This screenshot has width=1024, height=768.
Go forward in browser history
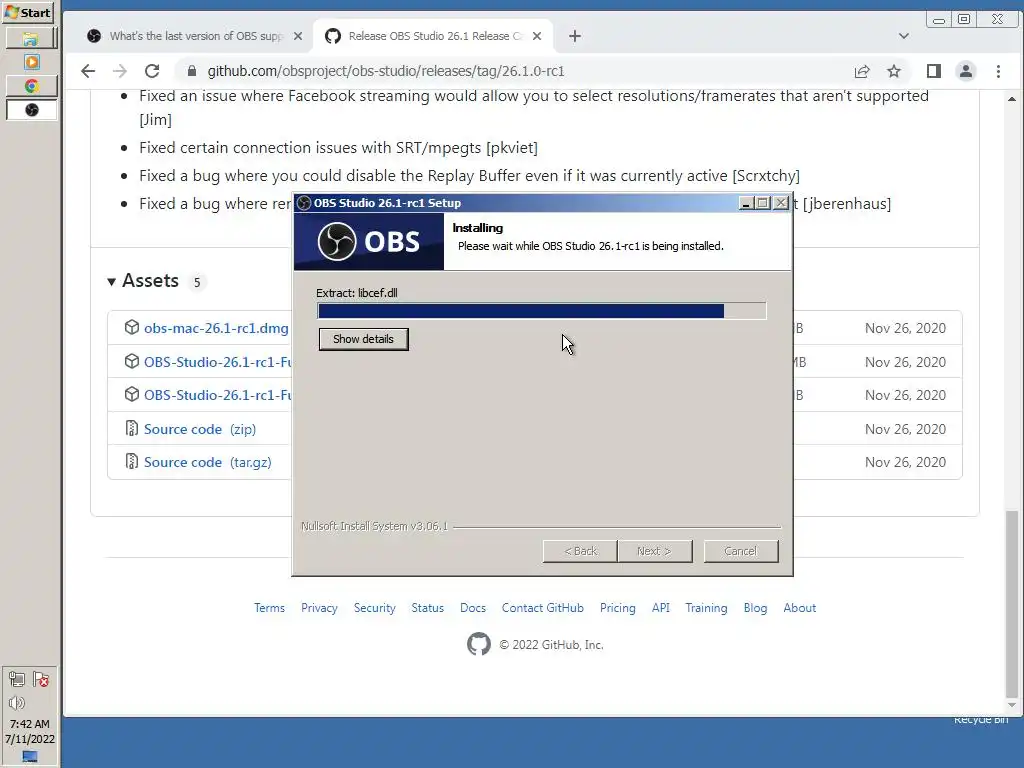click(x=120, y=71)
